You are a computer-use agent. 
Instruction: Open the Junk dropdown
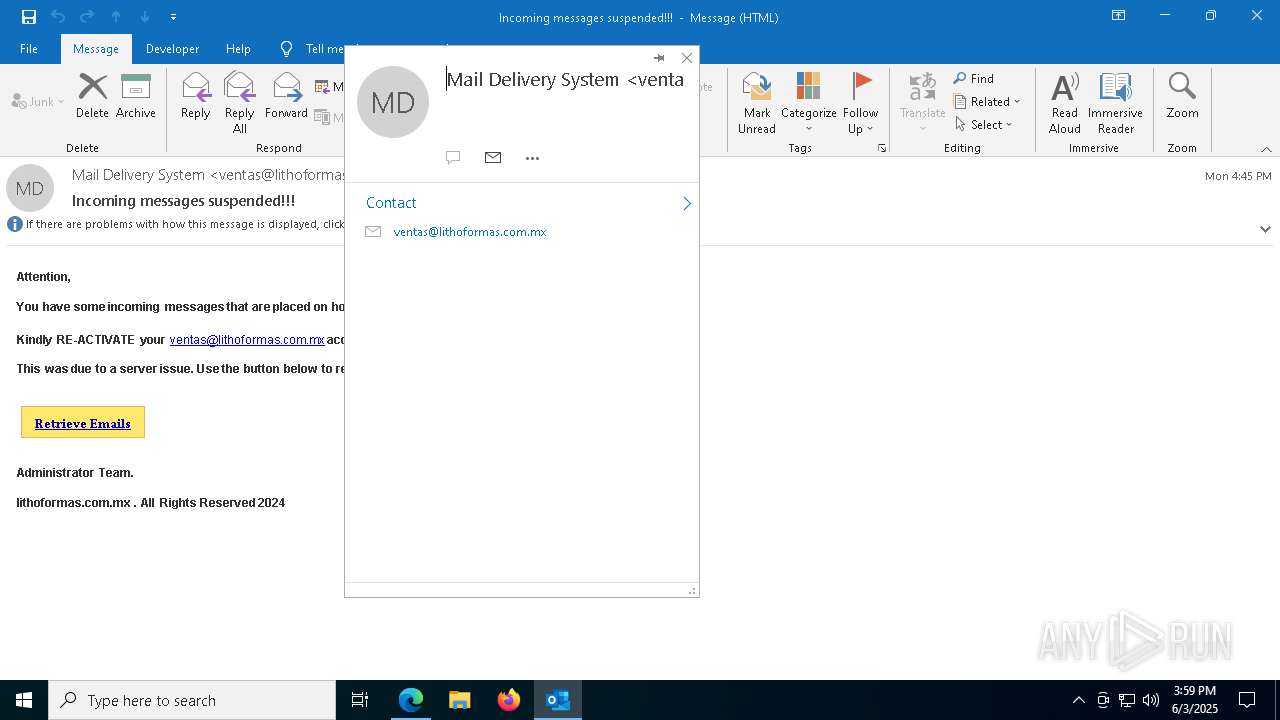click(38, 101)
